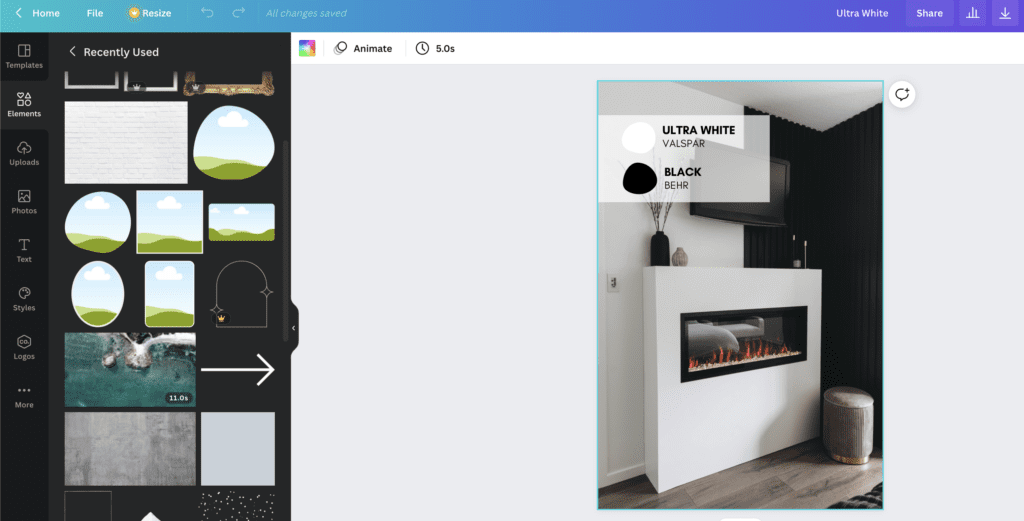Open the insights chart icon

coord(972,13)
